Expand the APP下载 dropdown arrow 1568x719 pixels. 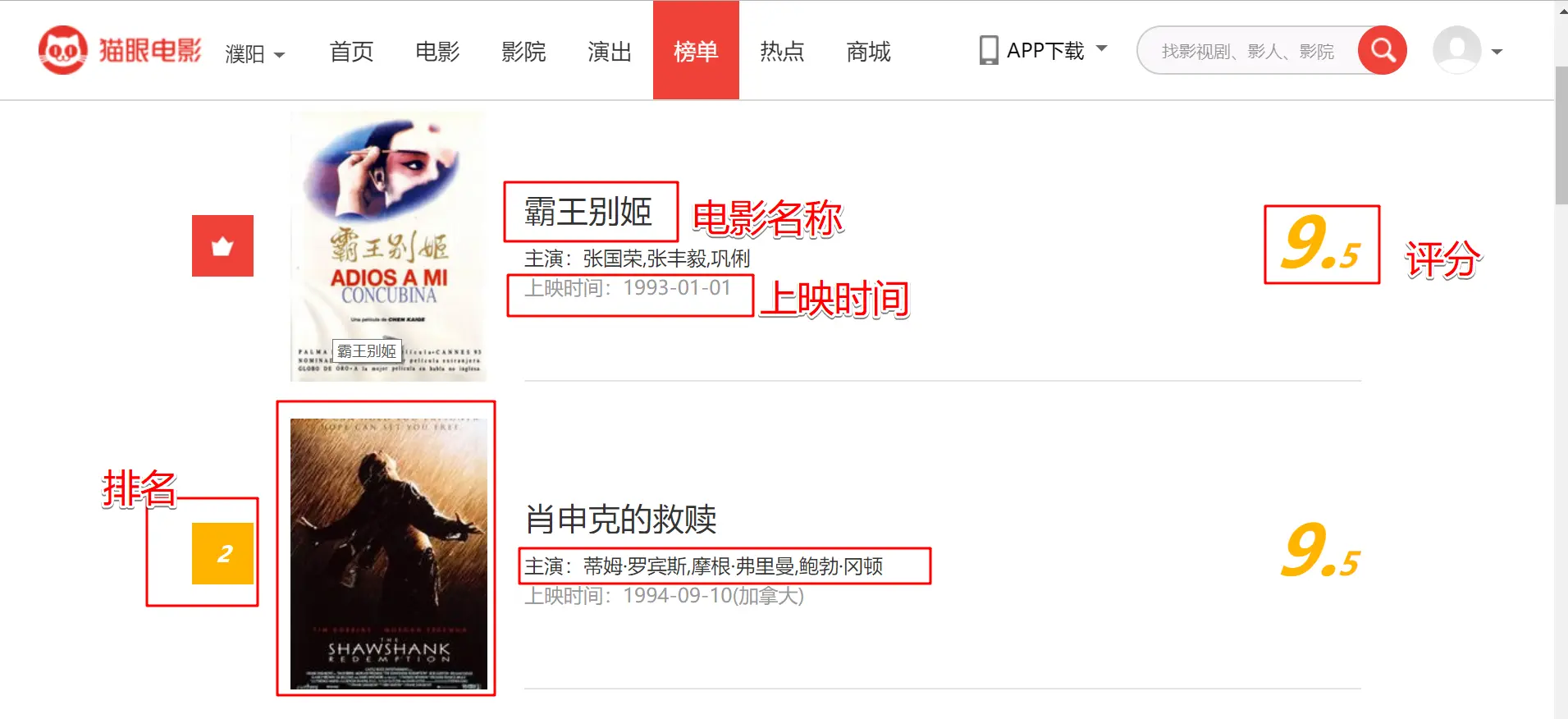tap(1102, 48)
